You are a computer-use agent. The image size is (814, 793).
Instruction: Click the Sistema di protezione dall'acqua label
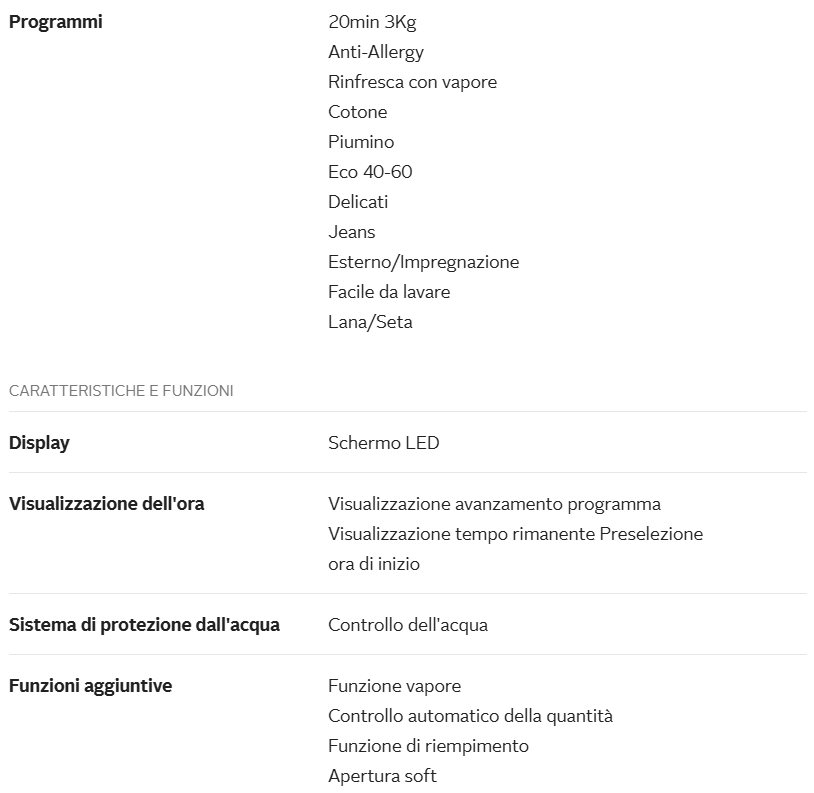(144, 625)
